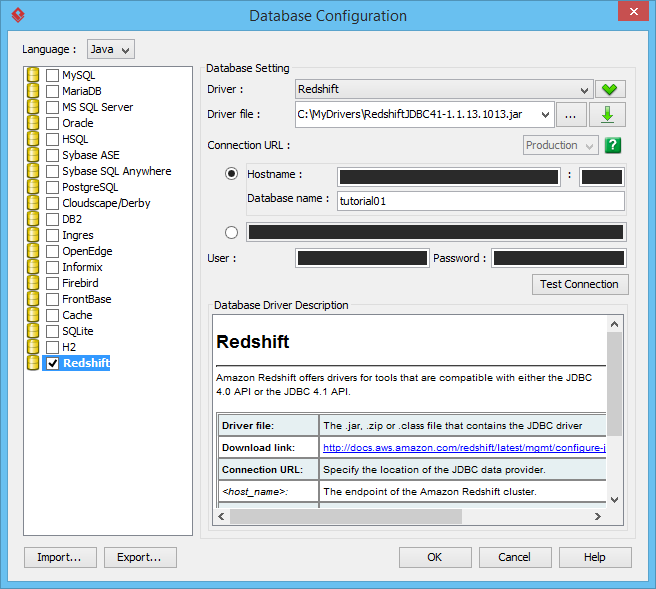656x589 pixels.
Task: Tick the MariaDB checkbox
Action: [x=52, y=91]
